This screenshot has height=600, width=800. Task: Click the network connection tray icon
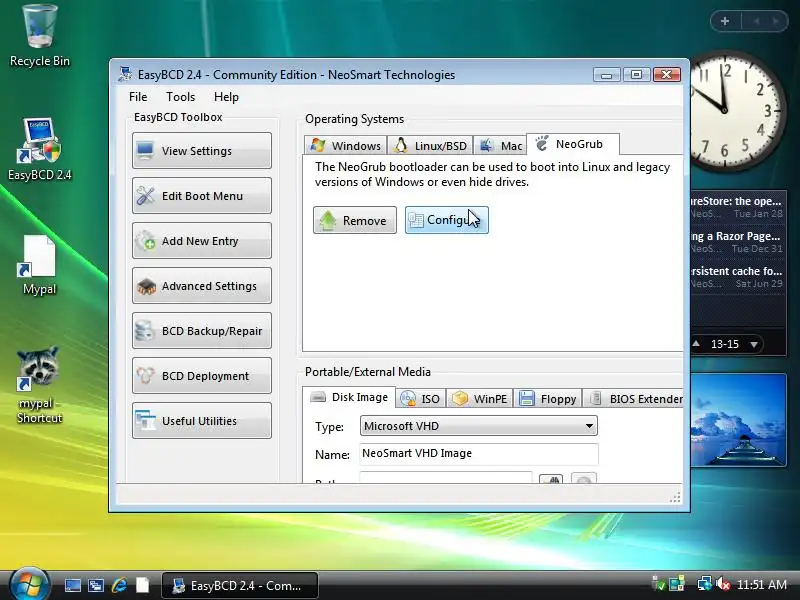coord(705,584)
